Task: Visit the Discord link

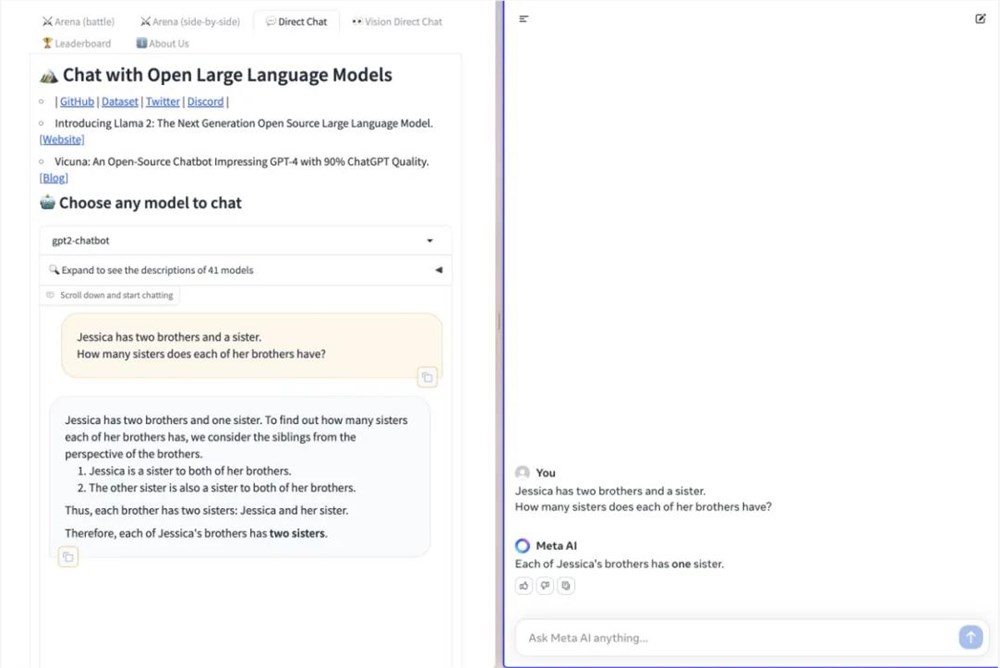Action: point(205,102)
